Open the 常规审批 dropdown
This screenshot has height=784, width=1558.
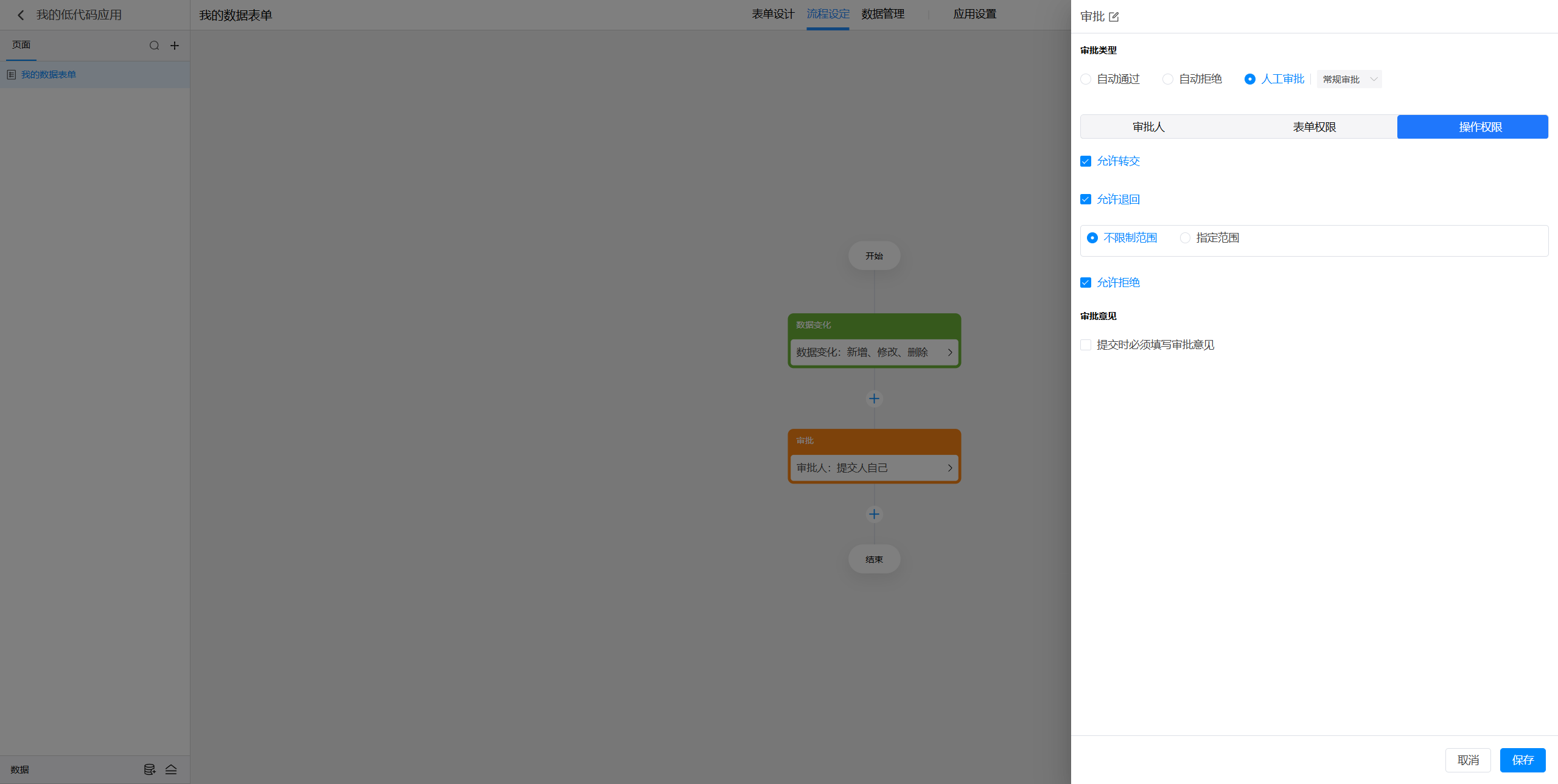coord(1349,80)
